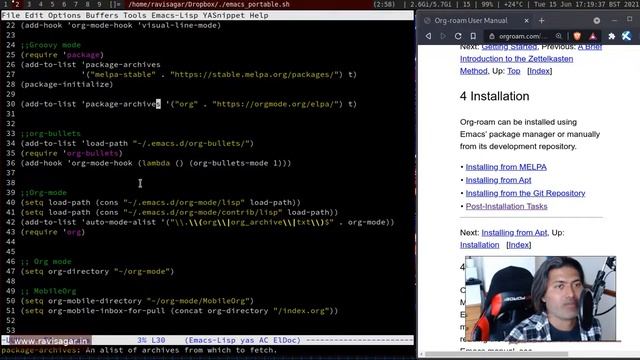Click the browser horizontal scrollbar
The width and height of the screenshot is (640, 360).
click(496, 354)
